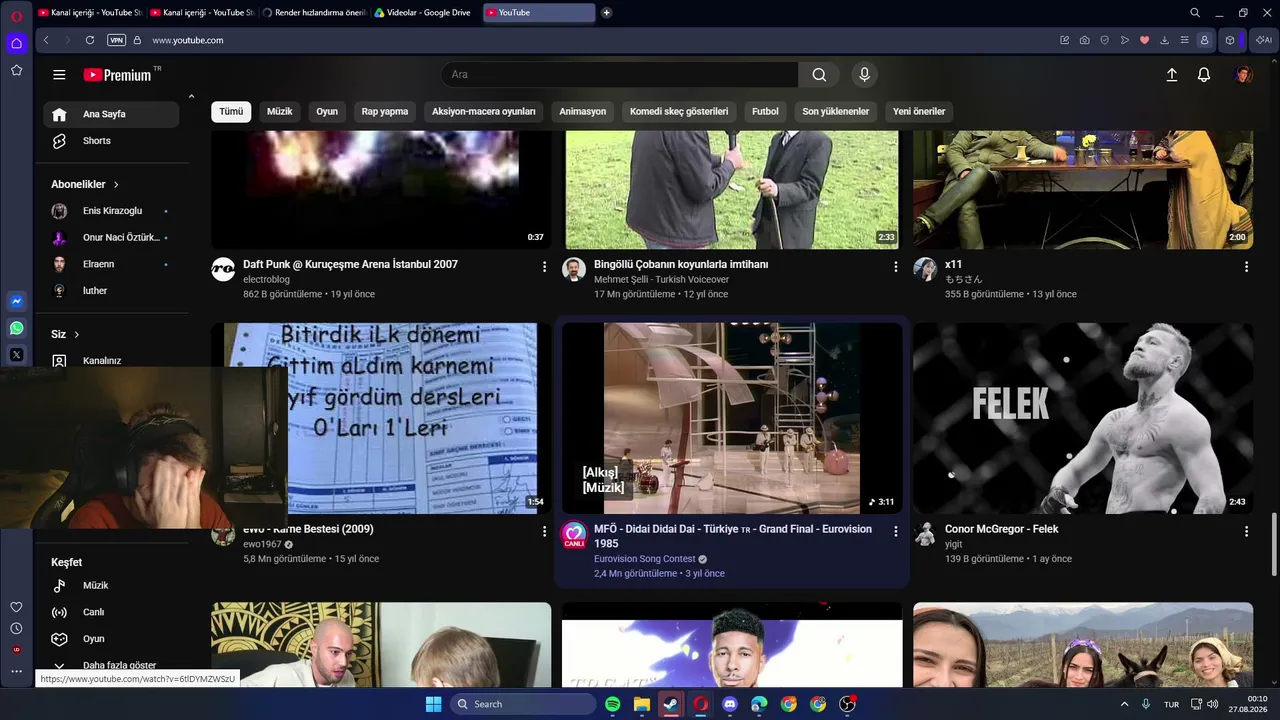Select the Rap yapma filter chip

(x=385, y=111)
